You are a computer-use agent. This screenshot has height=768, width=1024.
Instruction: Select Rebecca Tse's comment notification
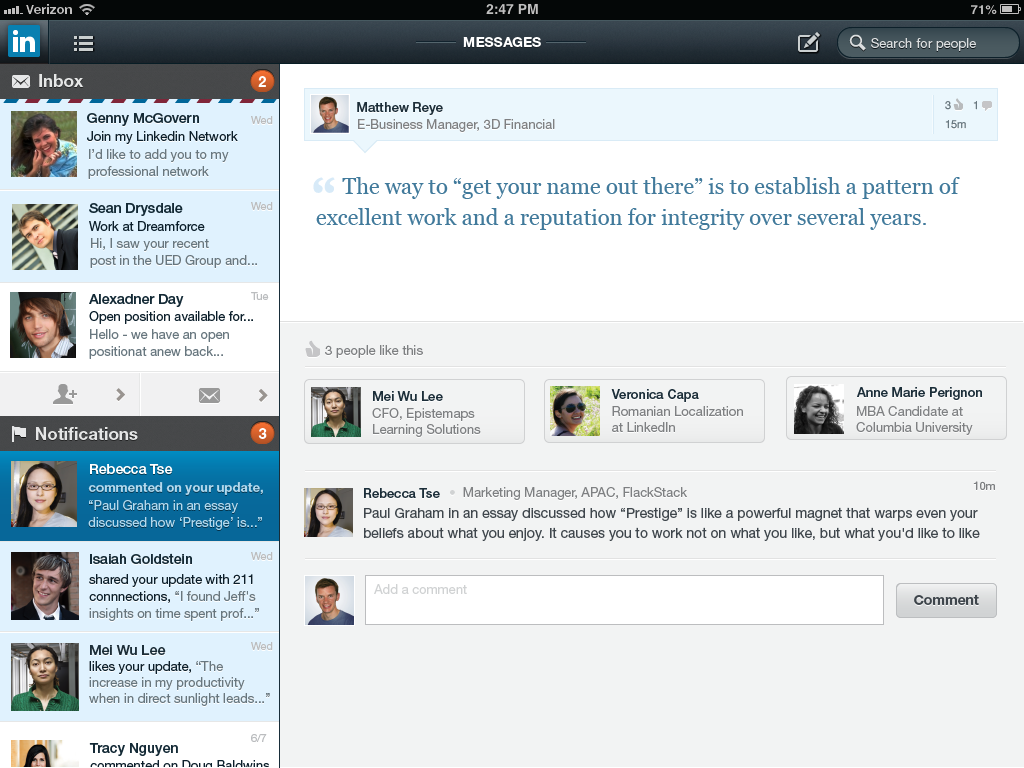click(x=140, y=496)
